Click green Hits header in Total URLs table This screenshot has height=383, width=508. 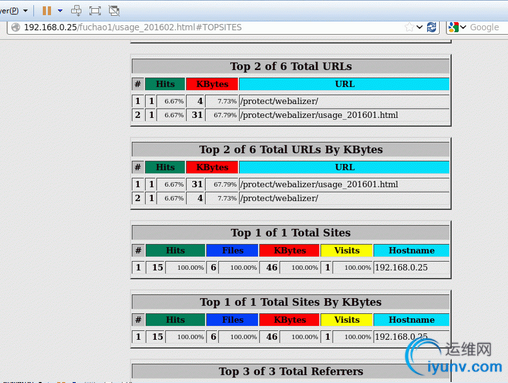[165, 84]
